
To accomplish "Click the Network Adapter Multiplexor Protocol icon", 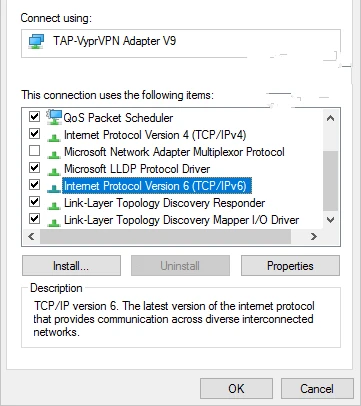I will (54, 154).
